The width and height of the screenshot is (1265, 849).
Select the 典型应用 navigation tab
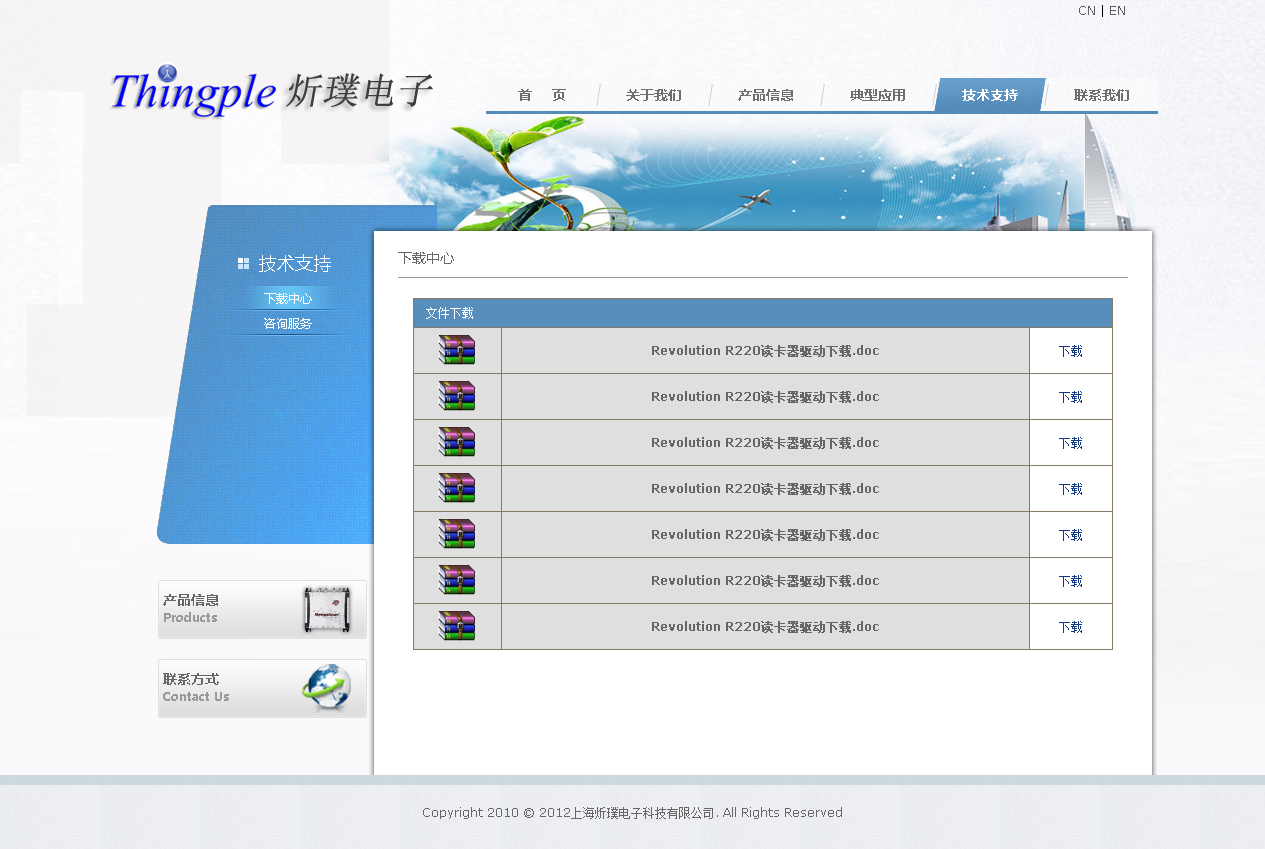[877, 95]
